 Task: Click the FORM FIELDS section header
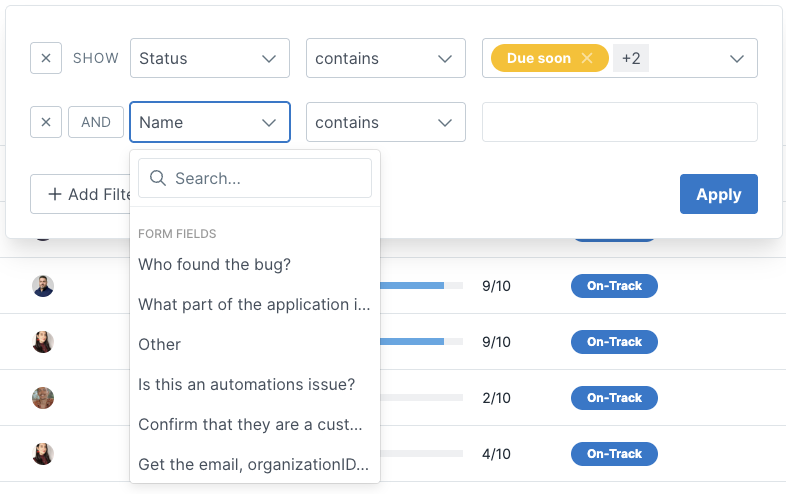tap(177, 234)
